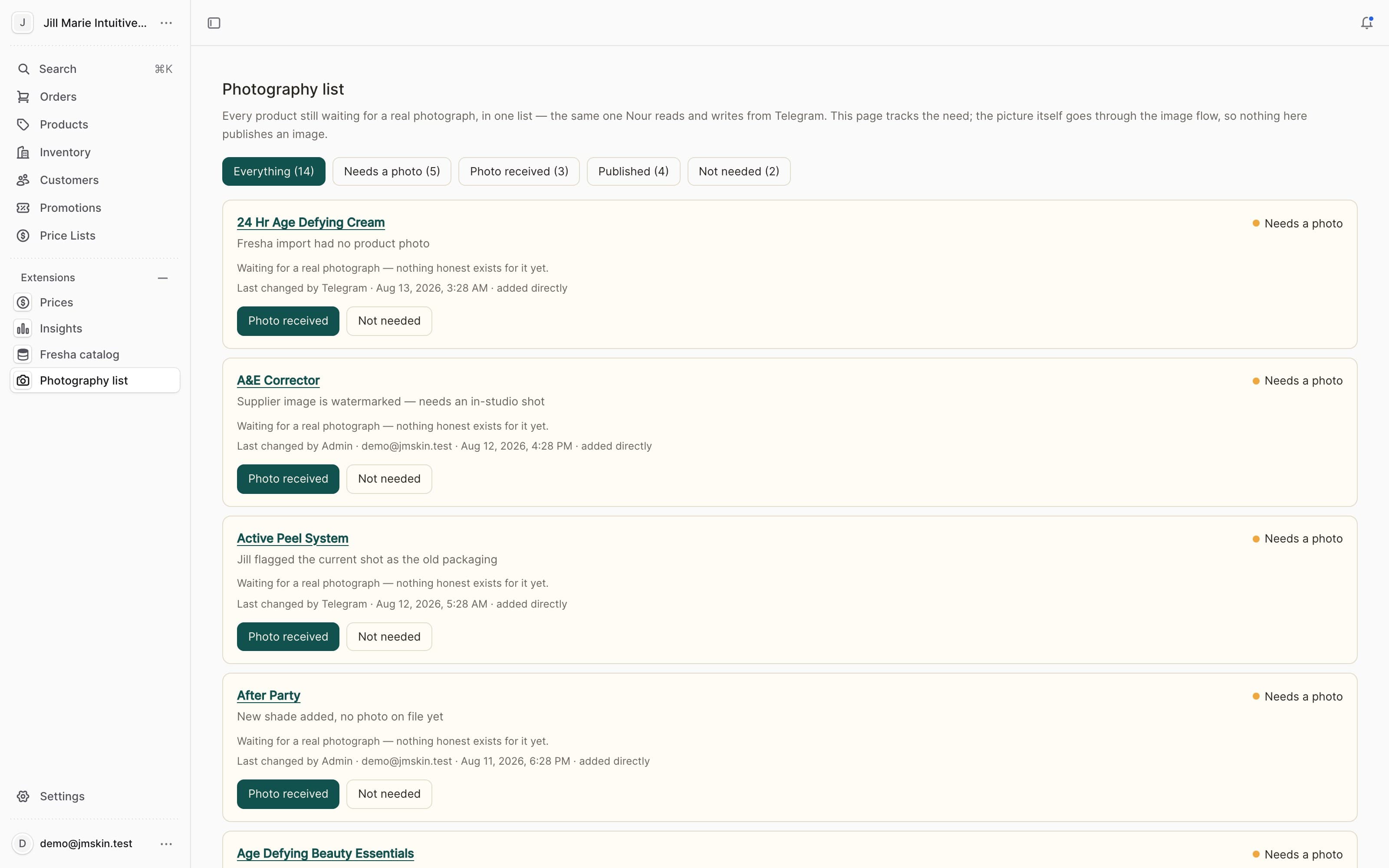The width and height of the screenshot is (1389, 868).
Task: Click the Inventory building icon
Action: [x=23, y=152]
